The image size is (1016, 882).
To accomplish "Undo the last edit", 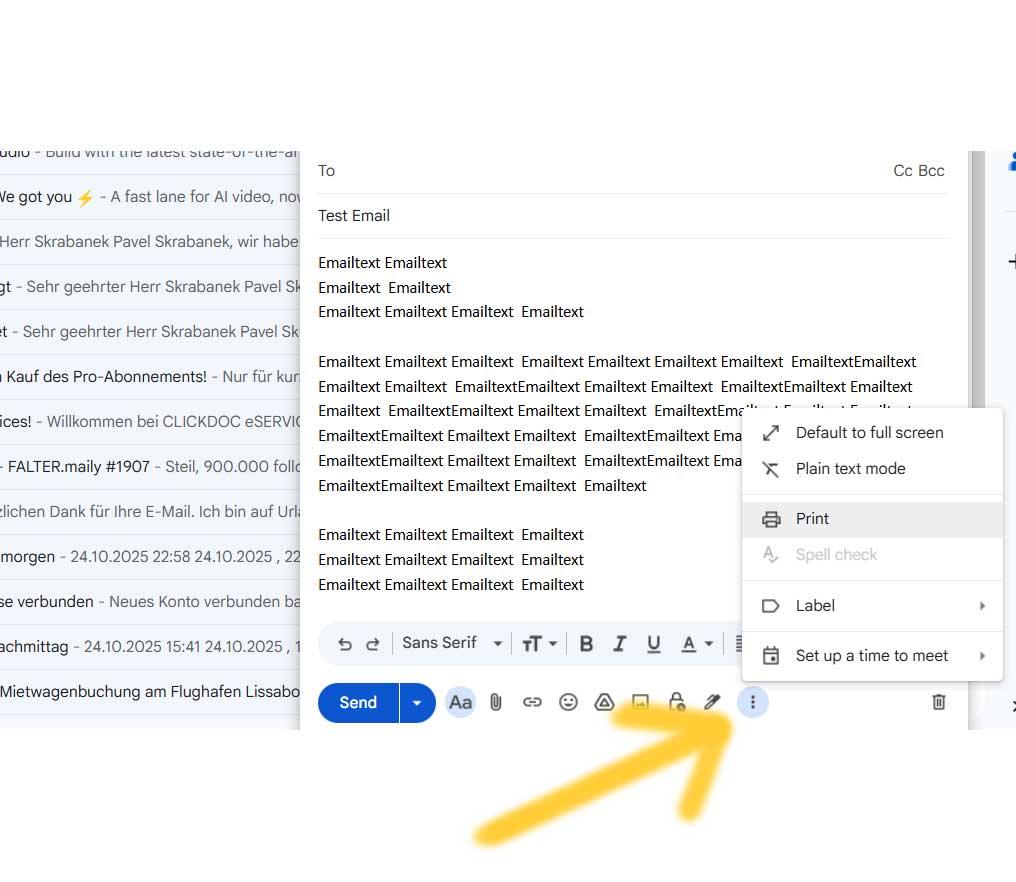I will 345,643.
